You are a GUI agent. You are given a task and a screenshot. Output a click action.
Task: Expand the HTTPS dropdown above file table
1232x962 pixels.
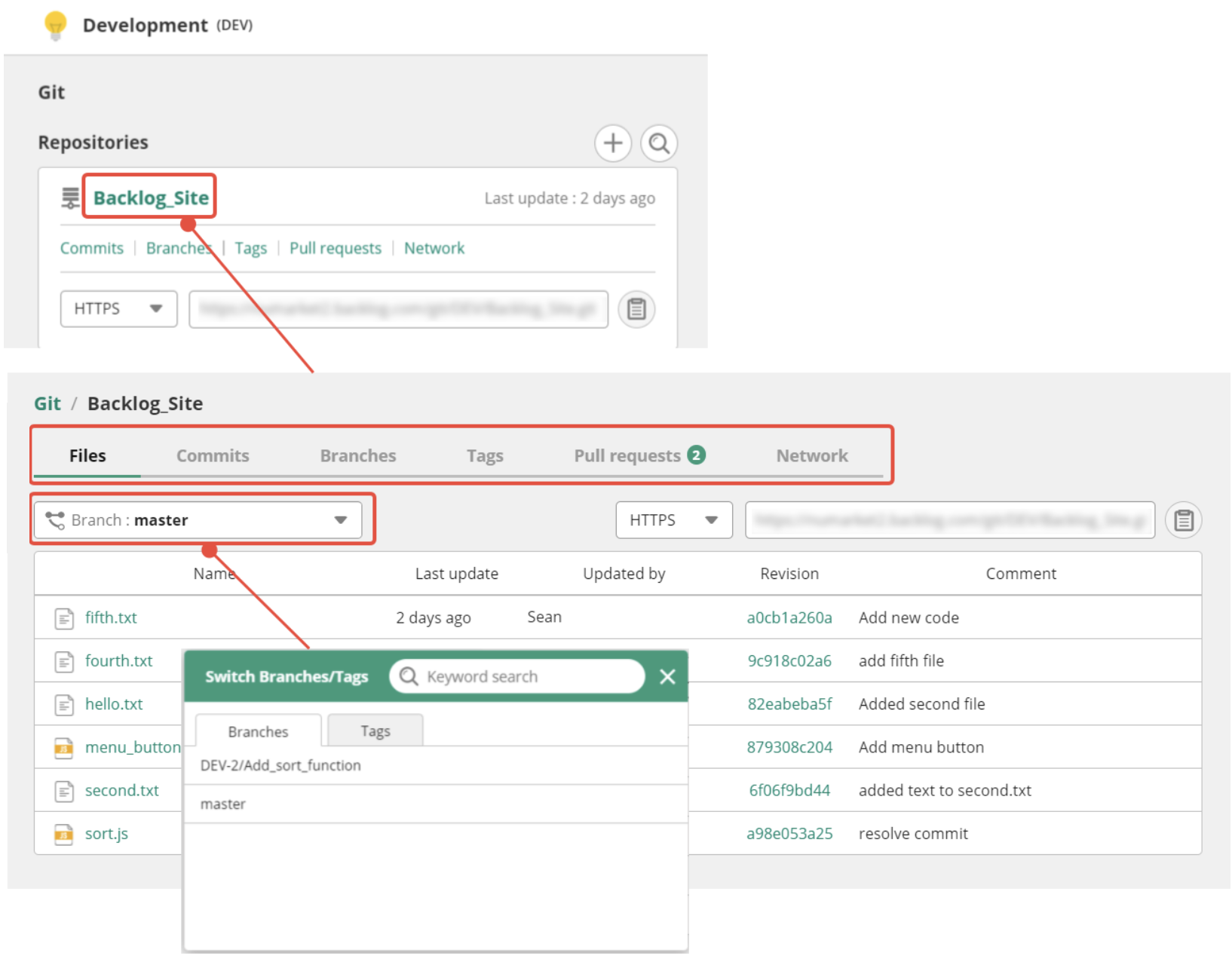point(673,520)
